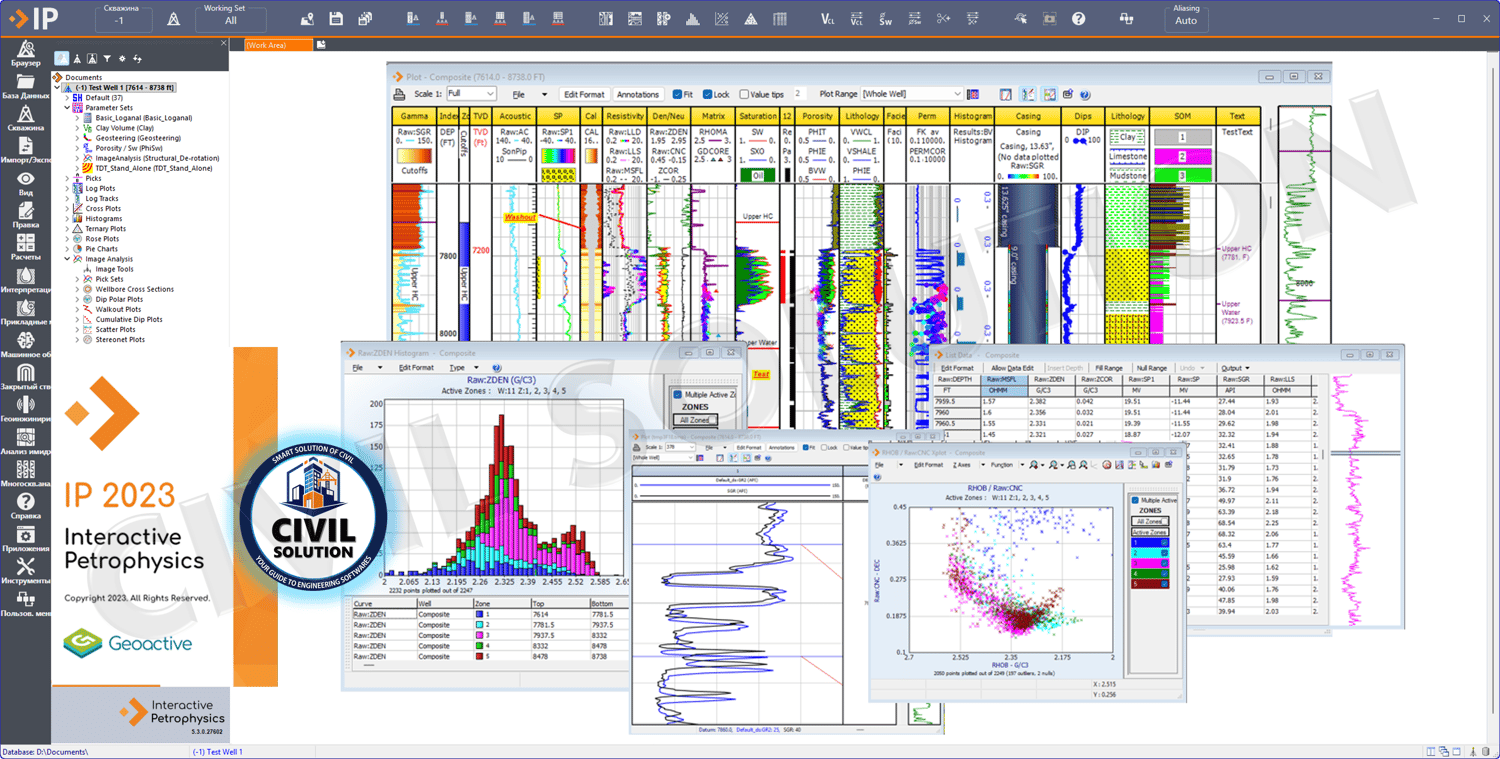Image resolution: width=1500 pixels, height=759 pixels.
Task: Collapse the Image Analysis tree node
Action: click(67, 259)
